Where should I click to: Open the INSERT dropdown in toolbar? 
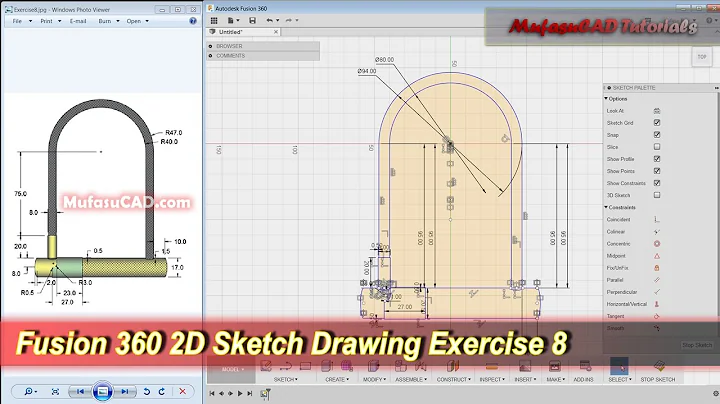pyautogui.click(x=525, y=380)
